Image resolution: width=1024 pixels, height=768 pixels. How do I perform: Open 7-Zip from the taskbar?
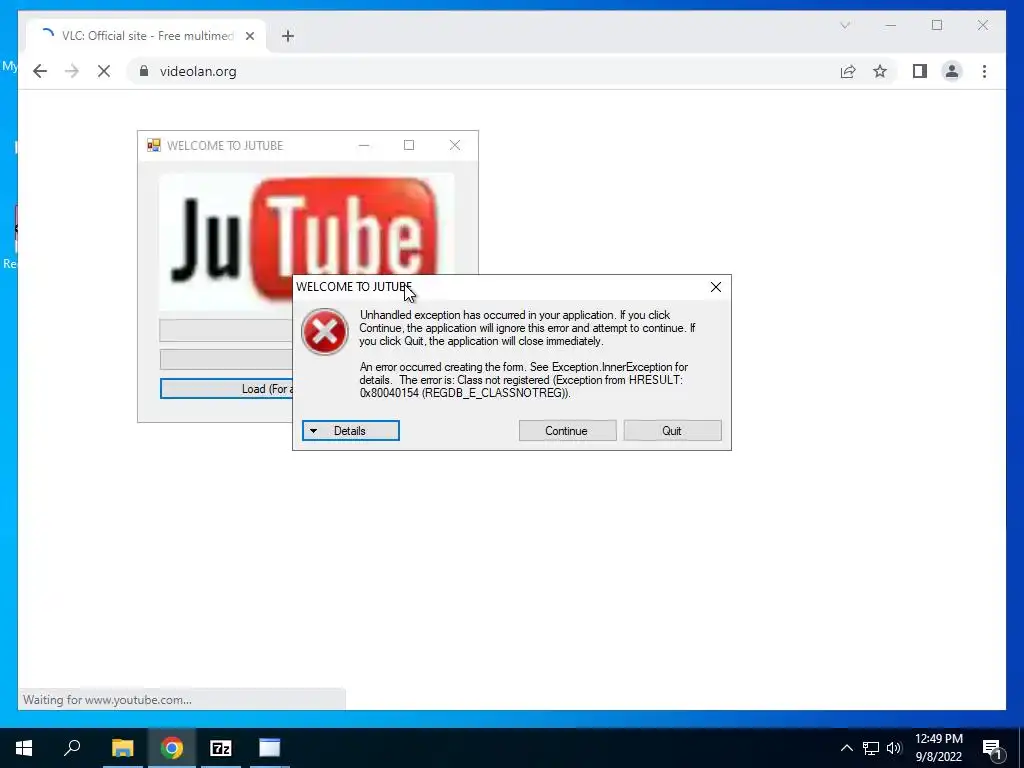pos(221,748)
